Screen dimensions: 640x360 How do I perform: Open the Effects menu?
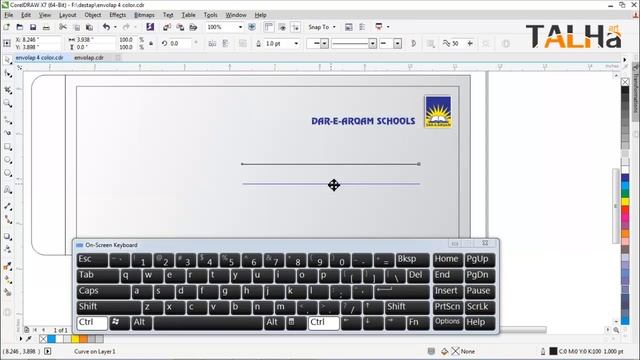(x=118, y=15)
